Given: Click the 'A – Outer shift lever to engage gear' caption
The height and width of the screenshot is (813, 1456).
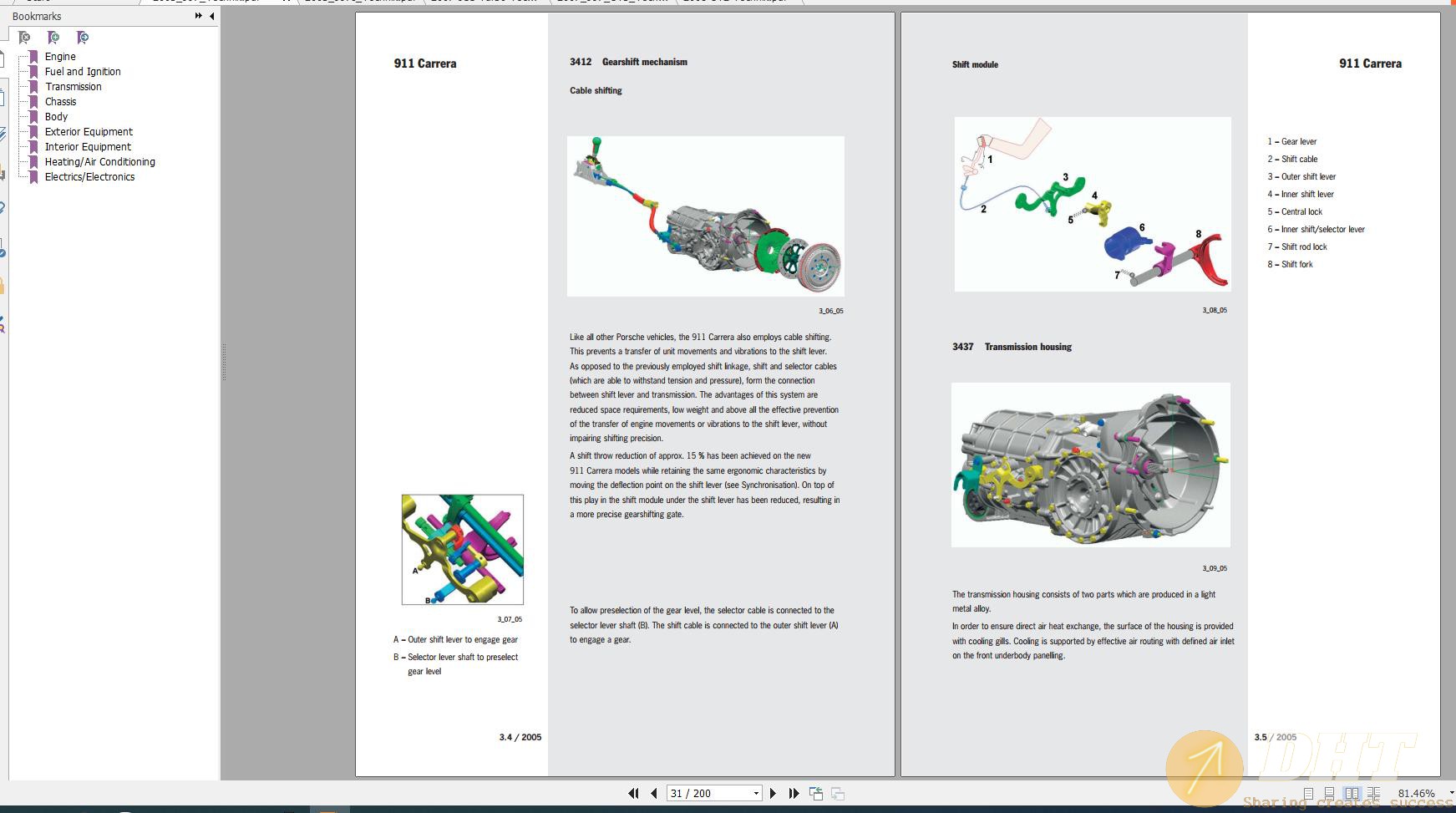Looking at the screenshot, I should click(x=455, y=639).
